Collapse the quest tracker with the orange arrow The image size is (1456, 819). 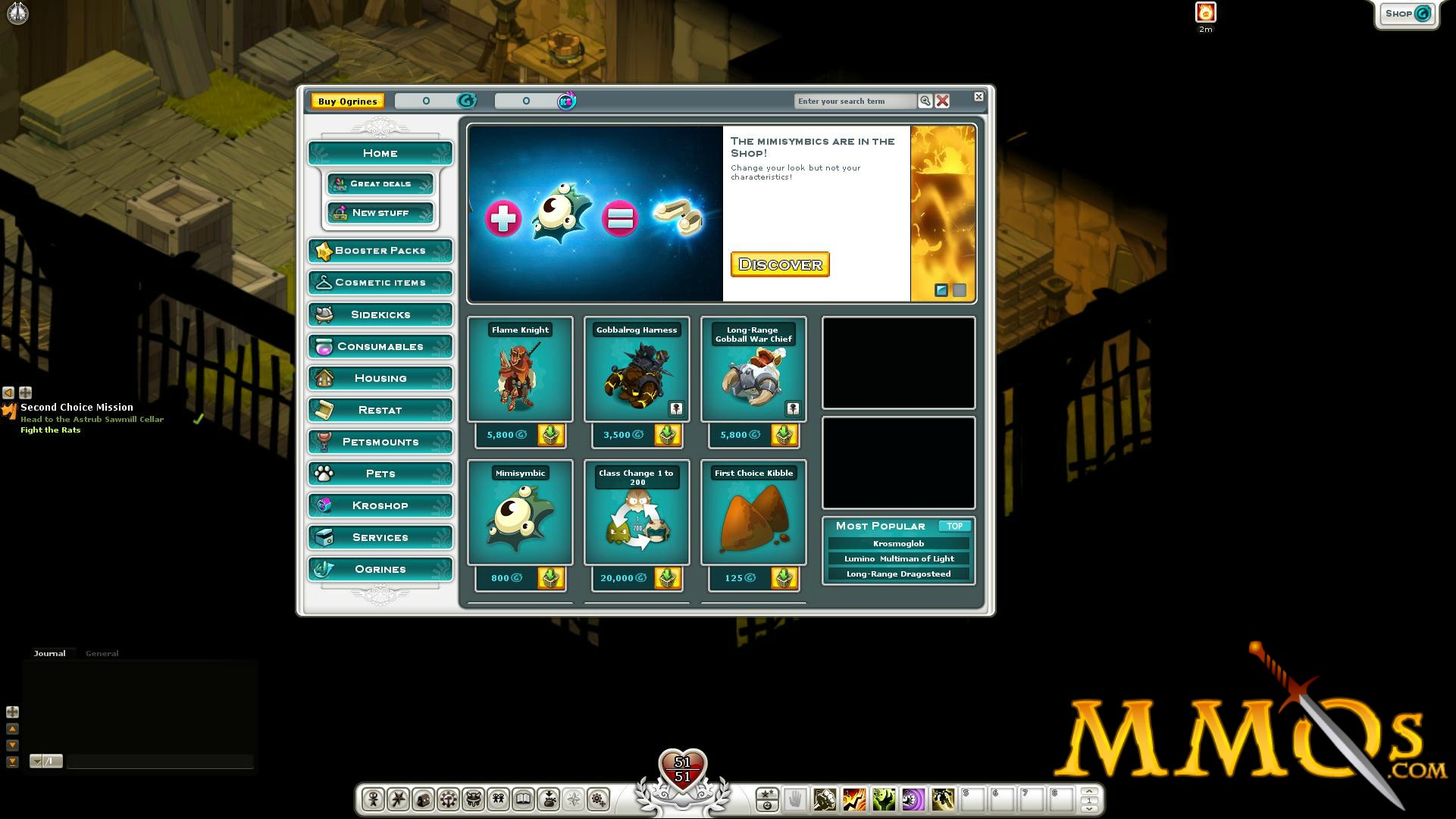click(x=8, y=392)
